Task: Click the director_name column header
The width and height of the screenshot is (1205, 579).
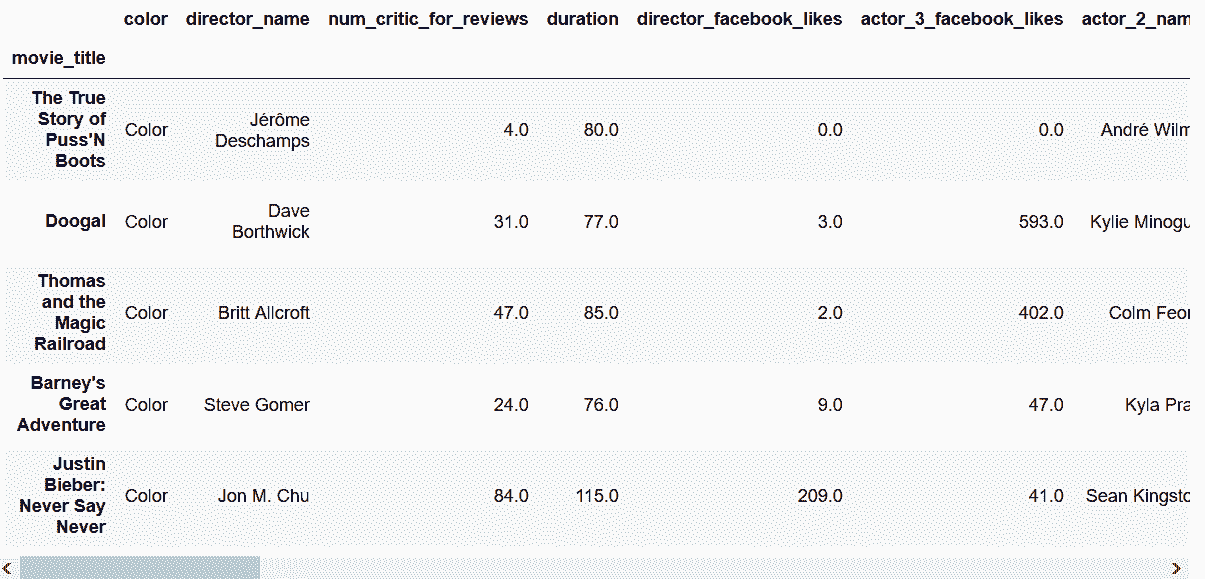Action: [x=248, y=19]
